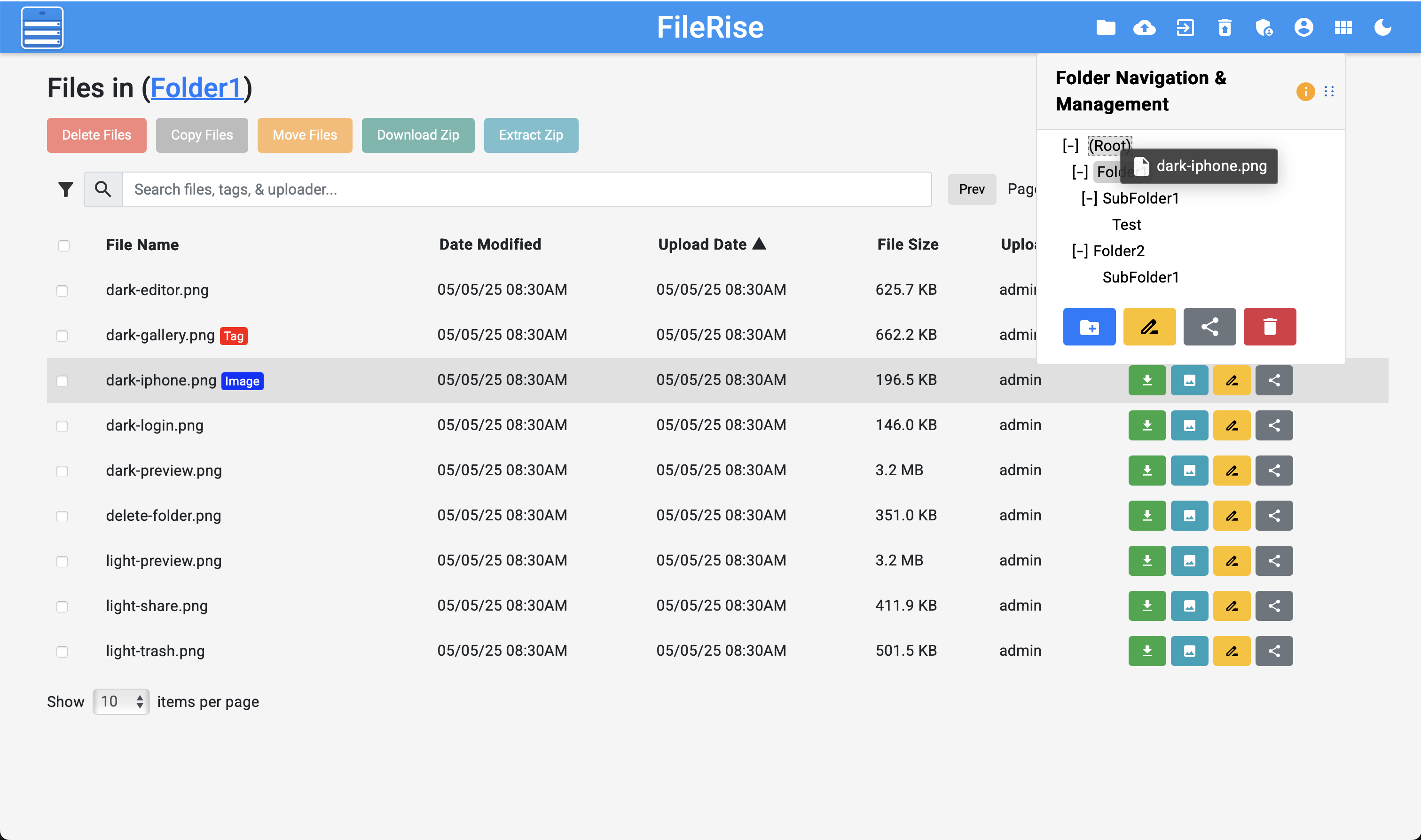The image size is (1421, 840).
Task: Toggle dark mode moon icon
Action: pyautogui.click(x=1382, y=27)
